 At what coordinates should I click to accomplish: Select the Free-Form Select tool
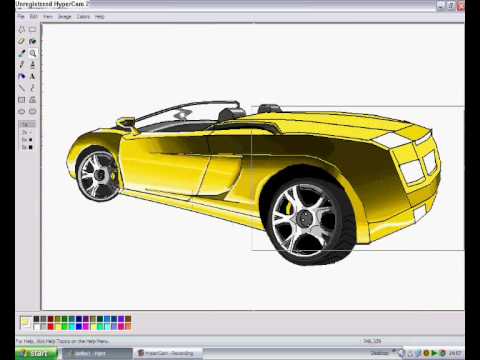(x=22, y=30)
